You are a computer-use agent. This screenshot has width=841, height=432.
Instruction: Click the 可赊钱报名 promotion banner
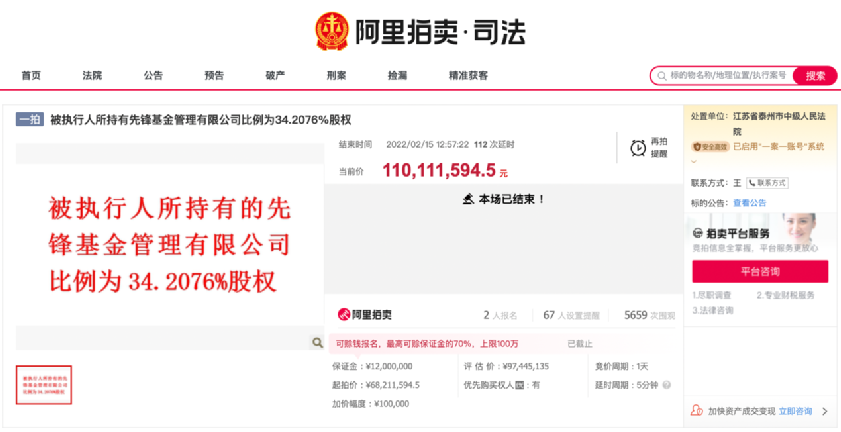tap(427, 343)
